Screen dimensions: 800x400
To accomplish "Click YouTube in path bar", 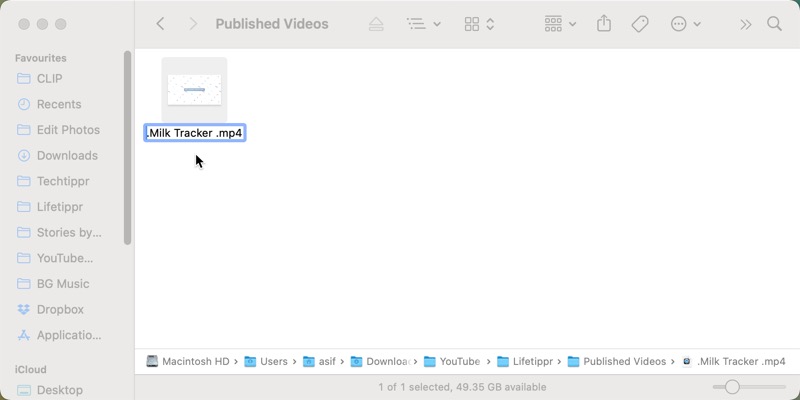I will tap(452, 361).
